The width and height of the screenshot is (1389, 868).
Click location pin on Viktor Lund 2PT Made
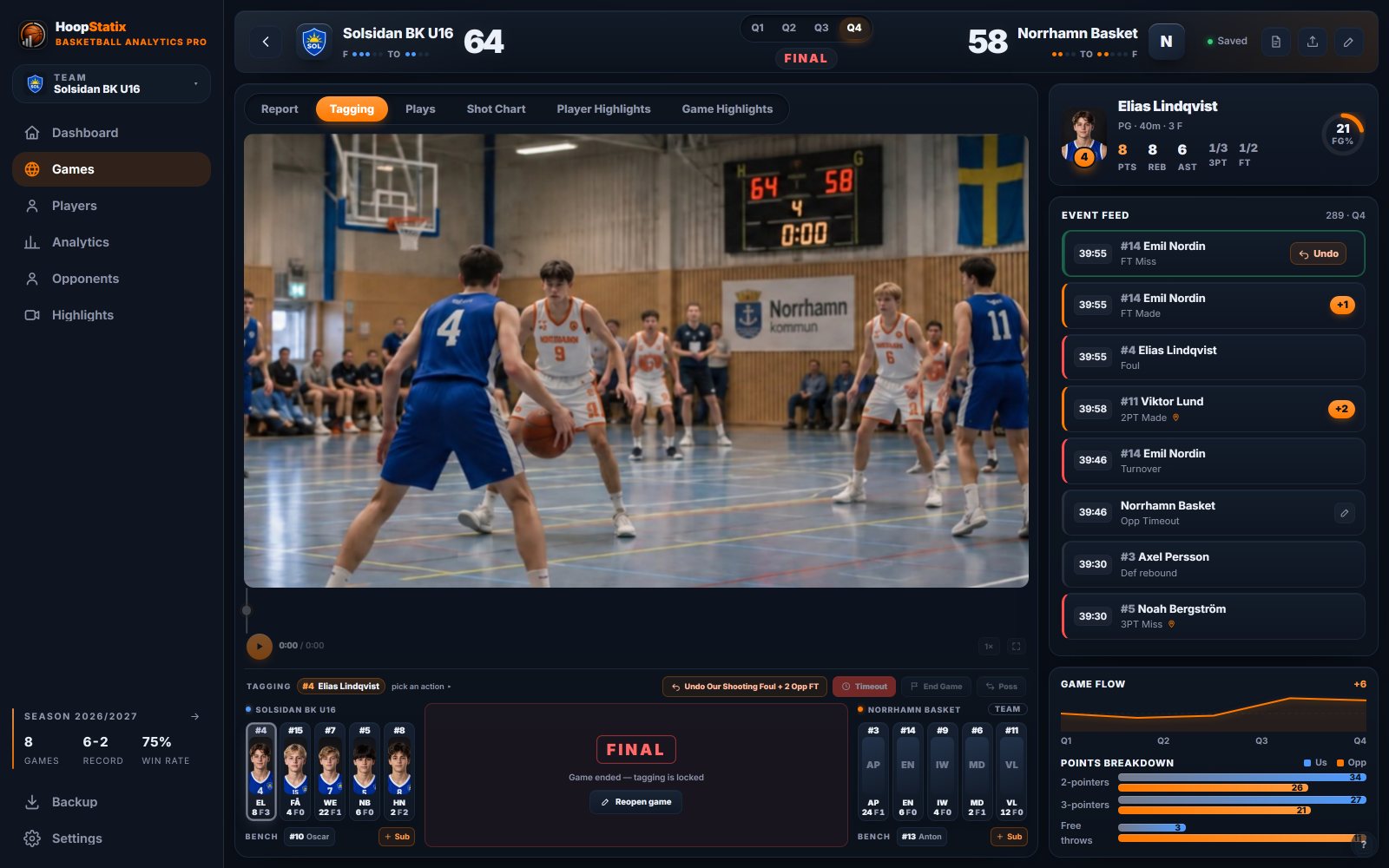1176,418
